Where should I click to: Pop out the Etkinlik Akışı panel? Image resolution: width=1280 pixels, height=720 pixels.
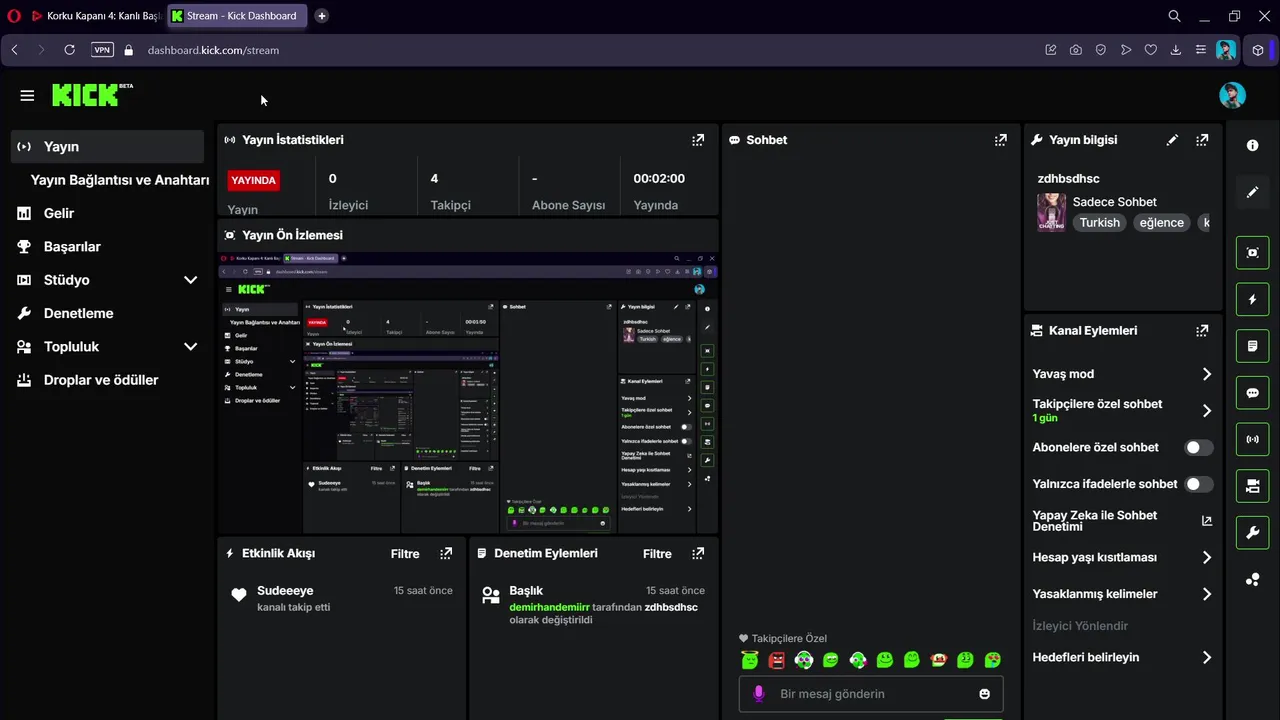(x=446, y=553)
